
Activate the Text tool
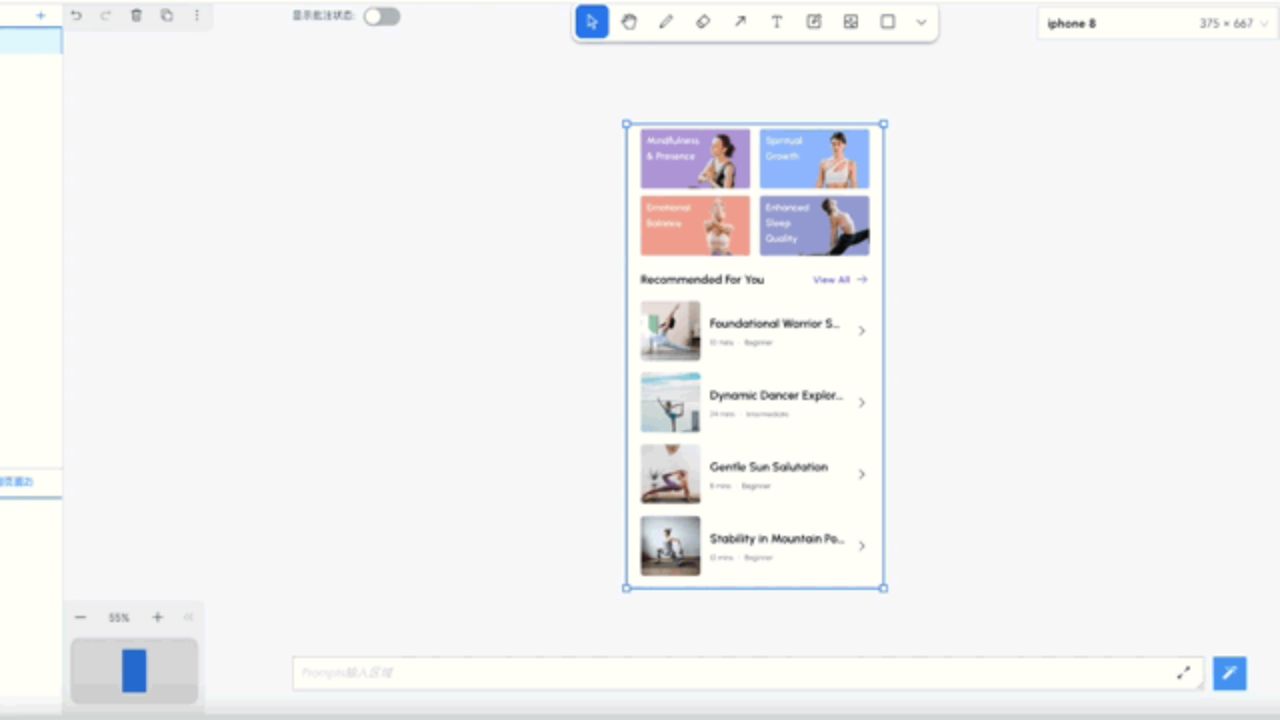pyautogui.click(x=776, y=22)
